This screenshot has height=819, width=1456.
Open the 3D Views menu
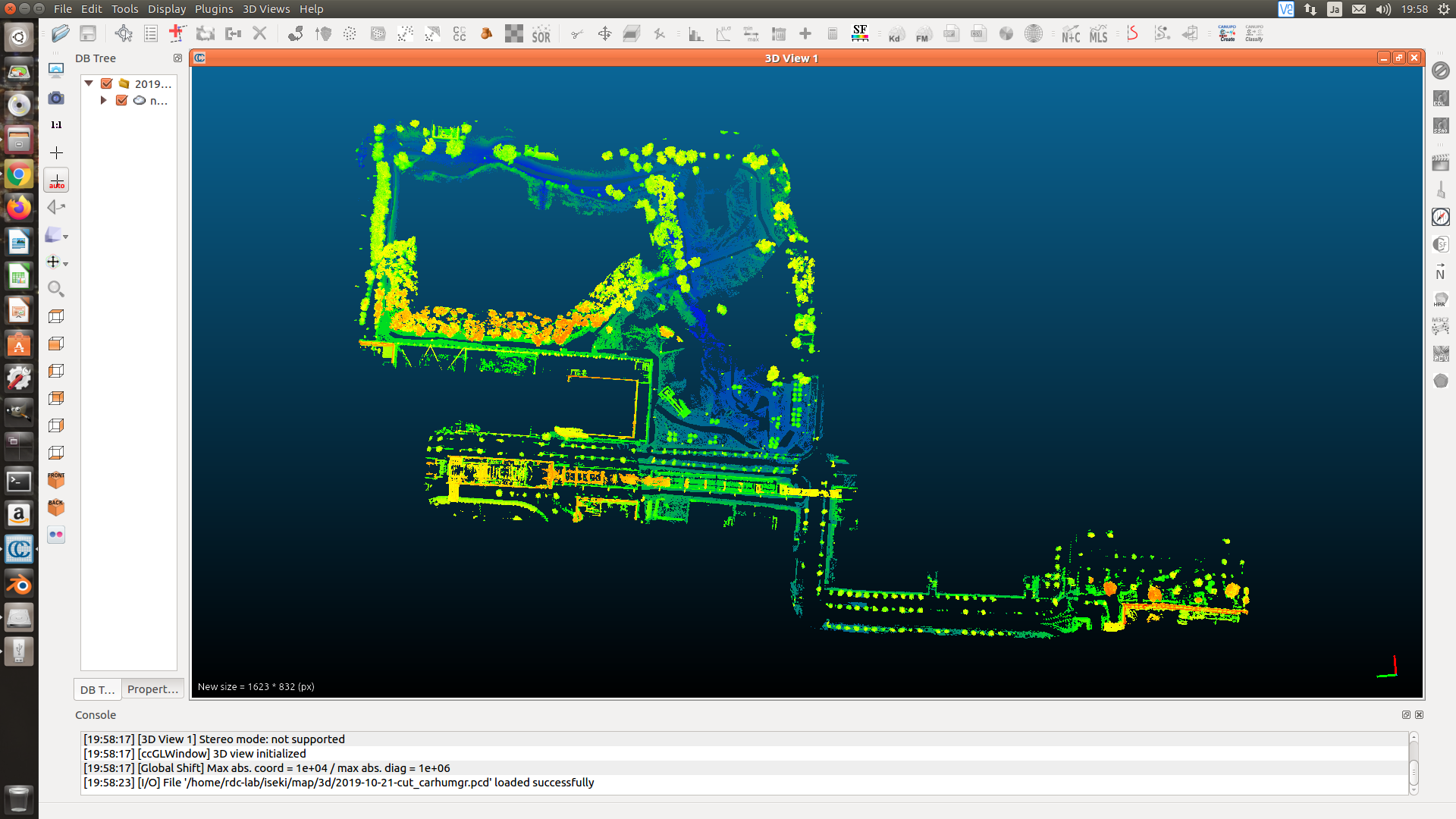coord(266,9)
